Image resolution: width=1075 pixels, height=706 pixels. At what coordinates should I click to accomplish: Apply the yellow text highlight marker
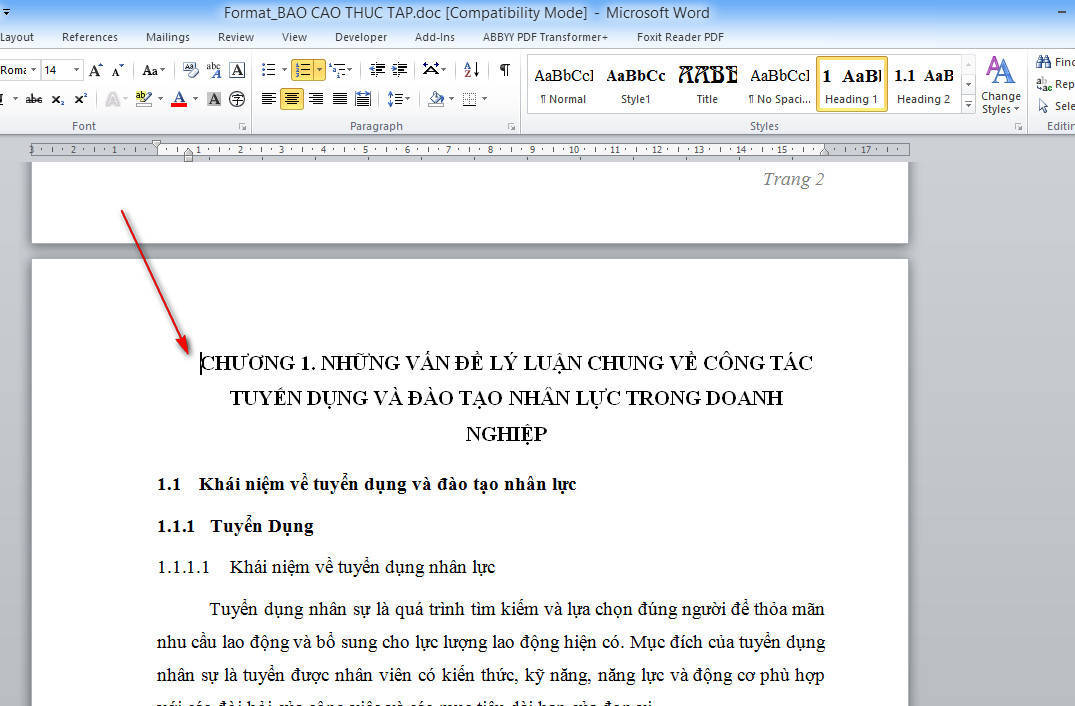143,99
